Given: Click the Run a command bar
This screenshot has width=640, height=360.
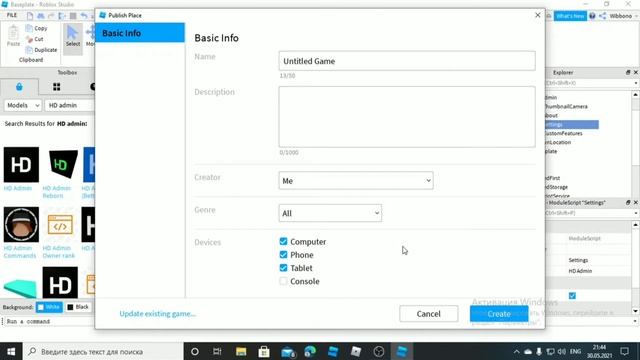Looking at the screenshot, I should pos(49,321).
